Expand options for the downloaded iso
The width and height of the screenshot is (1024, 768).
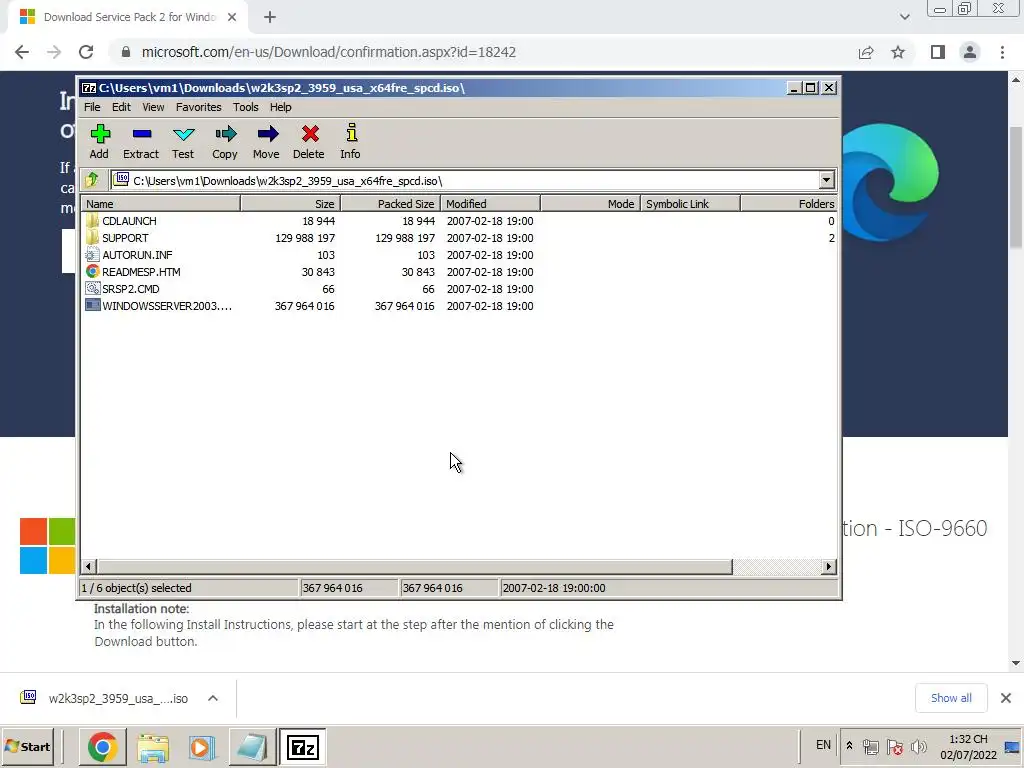(213, 698)
